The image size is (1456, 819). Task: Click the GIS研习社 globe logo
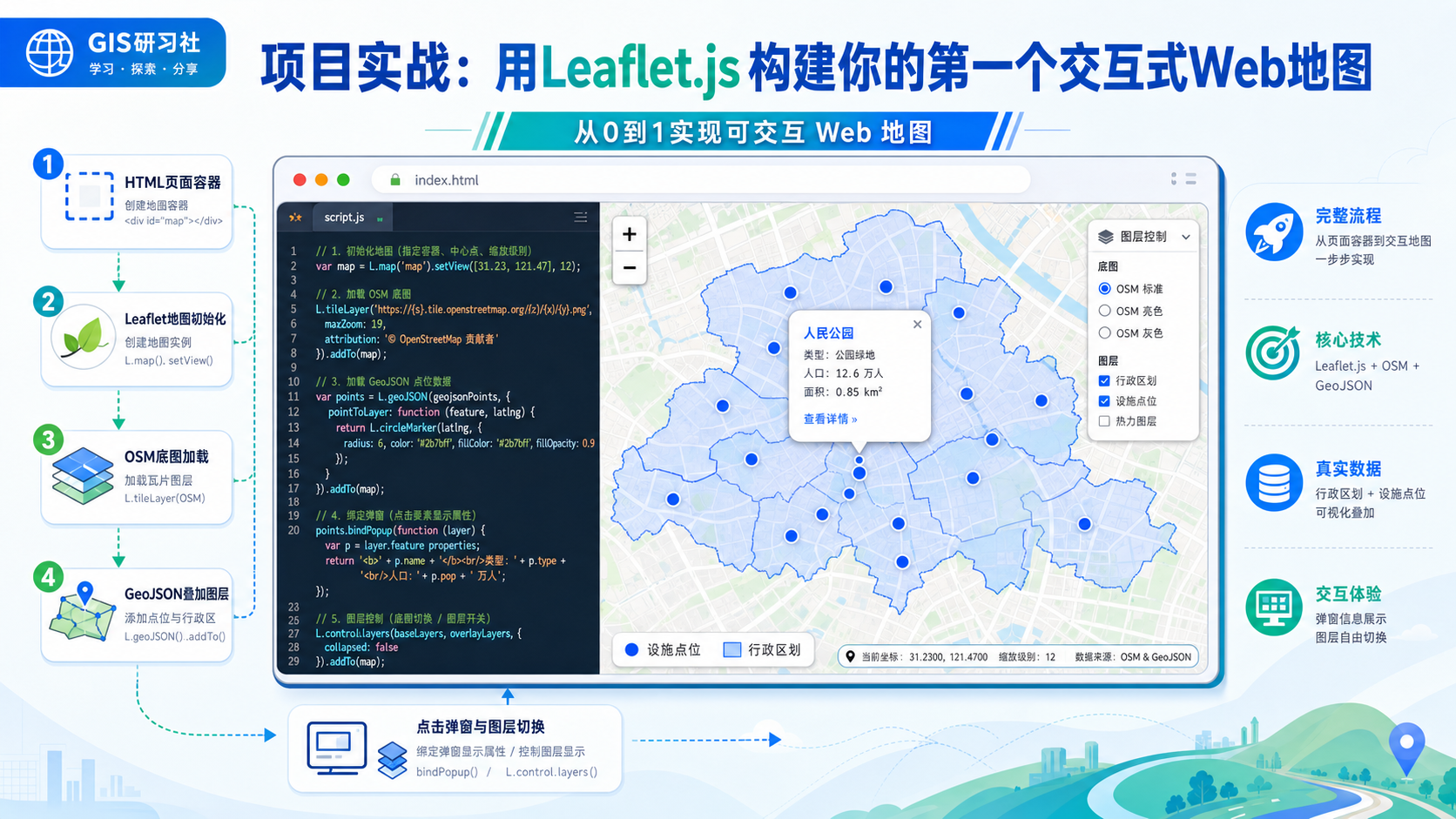[x=49, y=52]
